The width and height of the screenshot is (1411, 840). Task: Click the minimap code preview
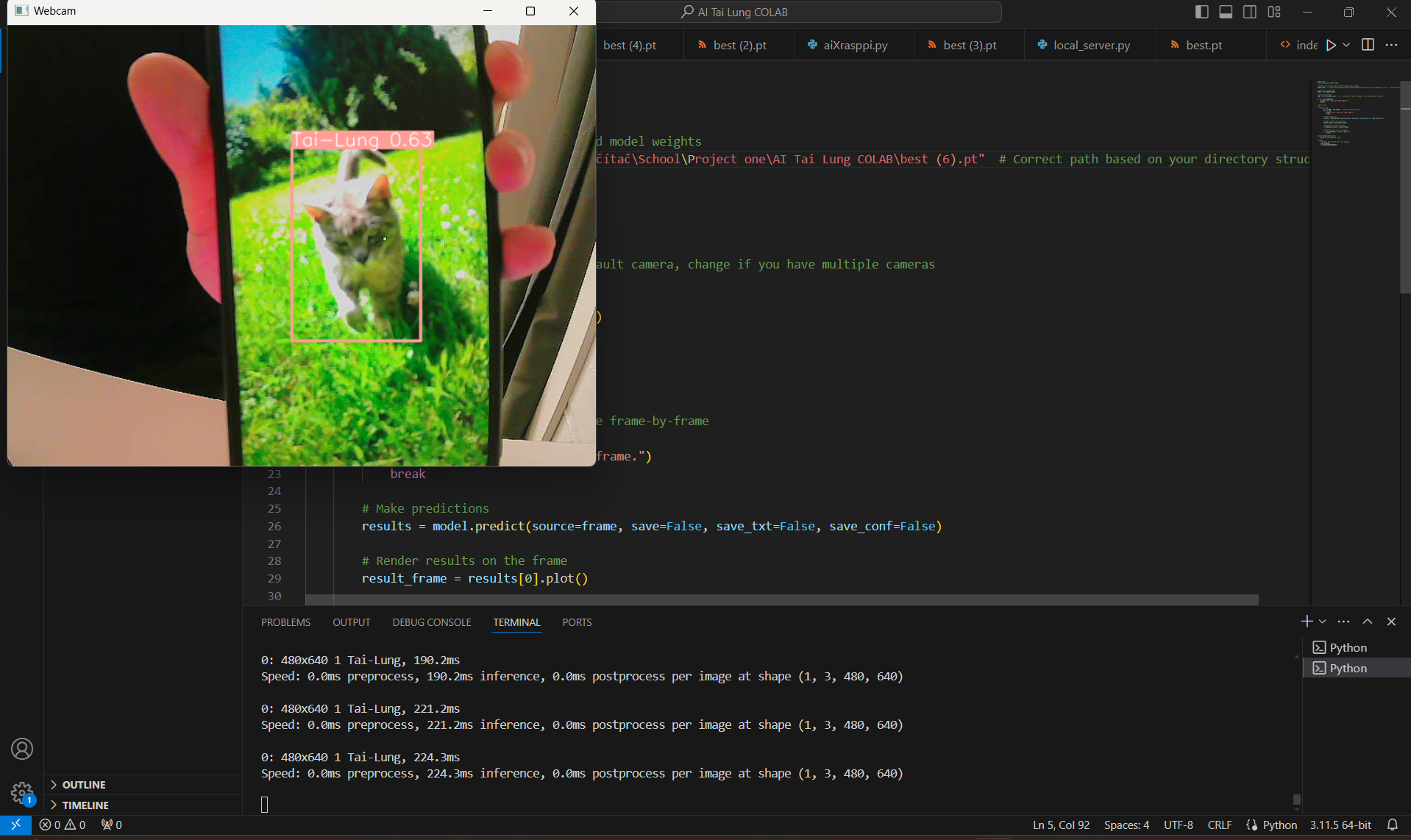coord(1355,114)
